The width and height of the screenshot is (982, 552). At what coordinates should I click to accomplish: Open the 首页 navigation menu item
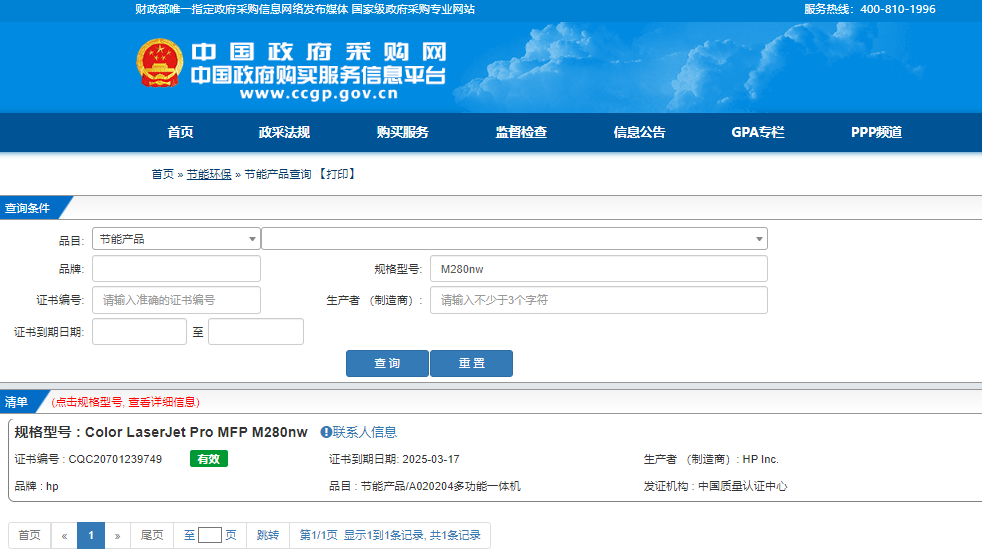coord(180,132)
